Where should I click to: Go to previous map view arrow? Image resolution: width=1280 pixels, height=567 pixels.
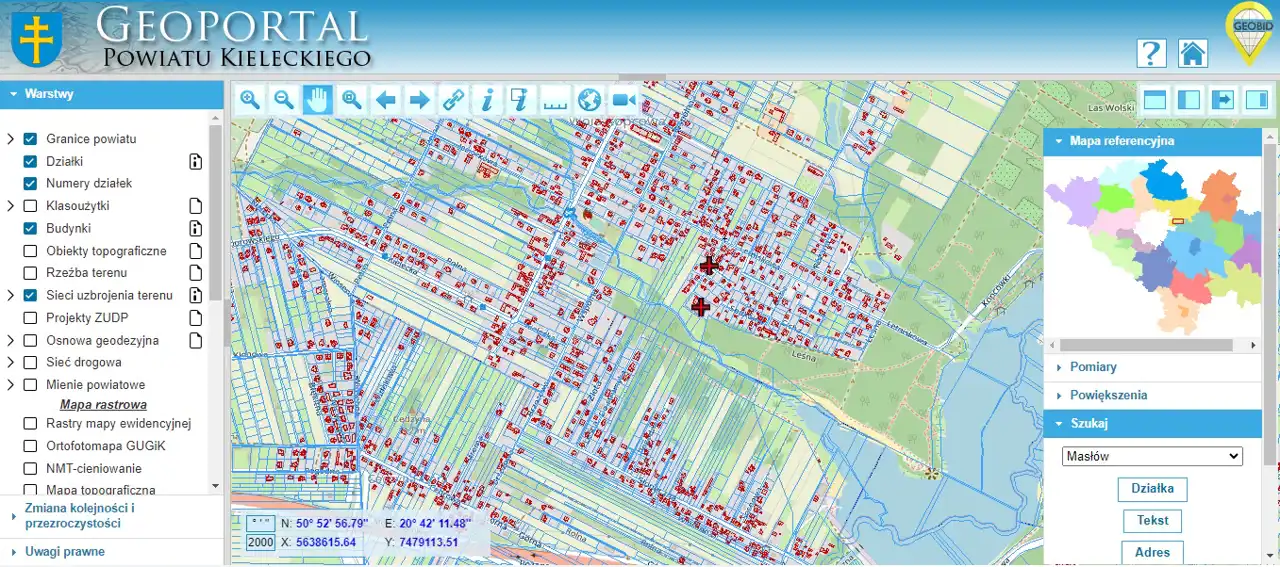pos(386,100)
